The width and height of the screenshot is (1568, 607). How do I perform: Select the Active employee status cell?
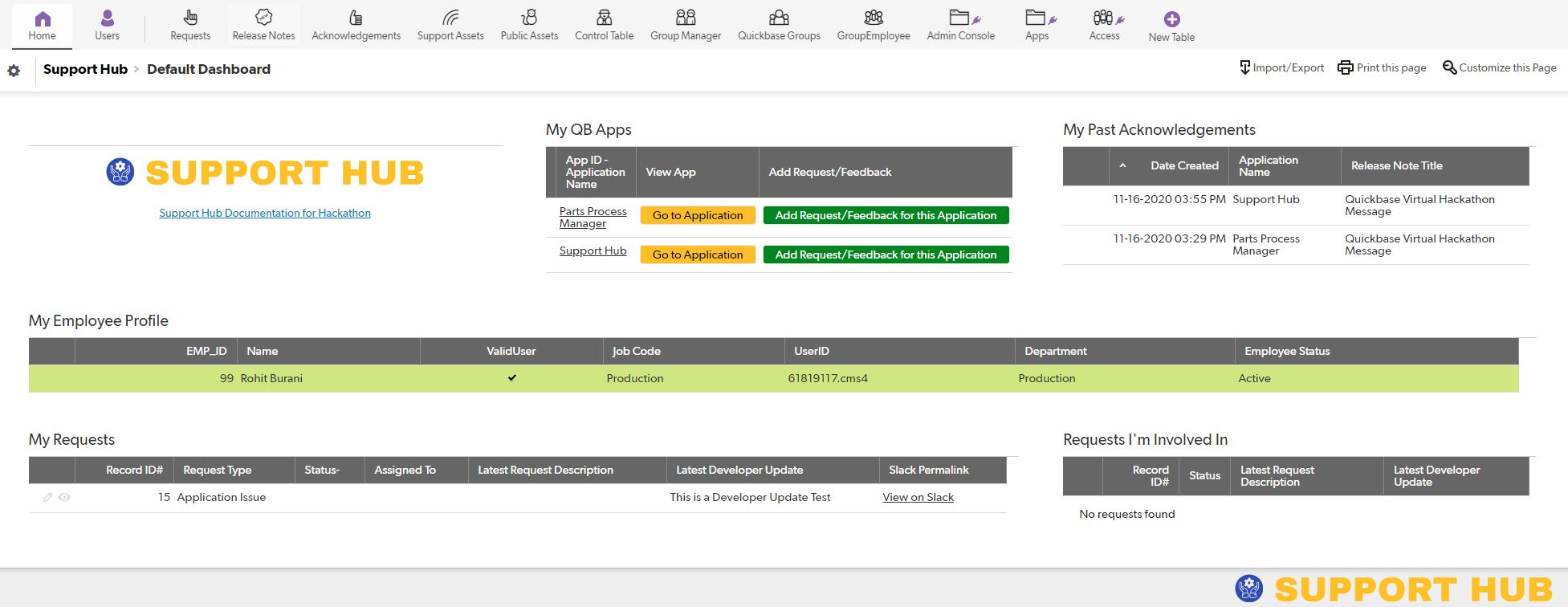coord(1254,378)
